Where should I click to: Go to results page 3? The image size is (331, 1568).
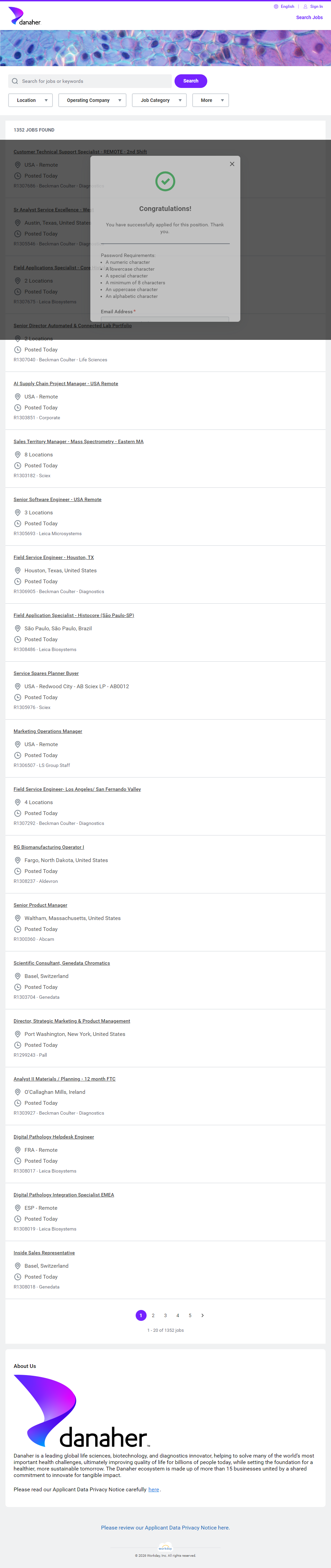tap(166, 1315)
